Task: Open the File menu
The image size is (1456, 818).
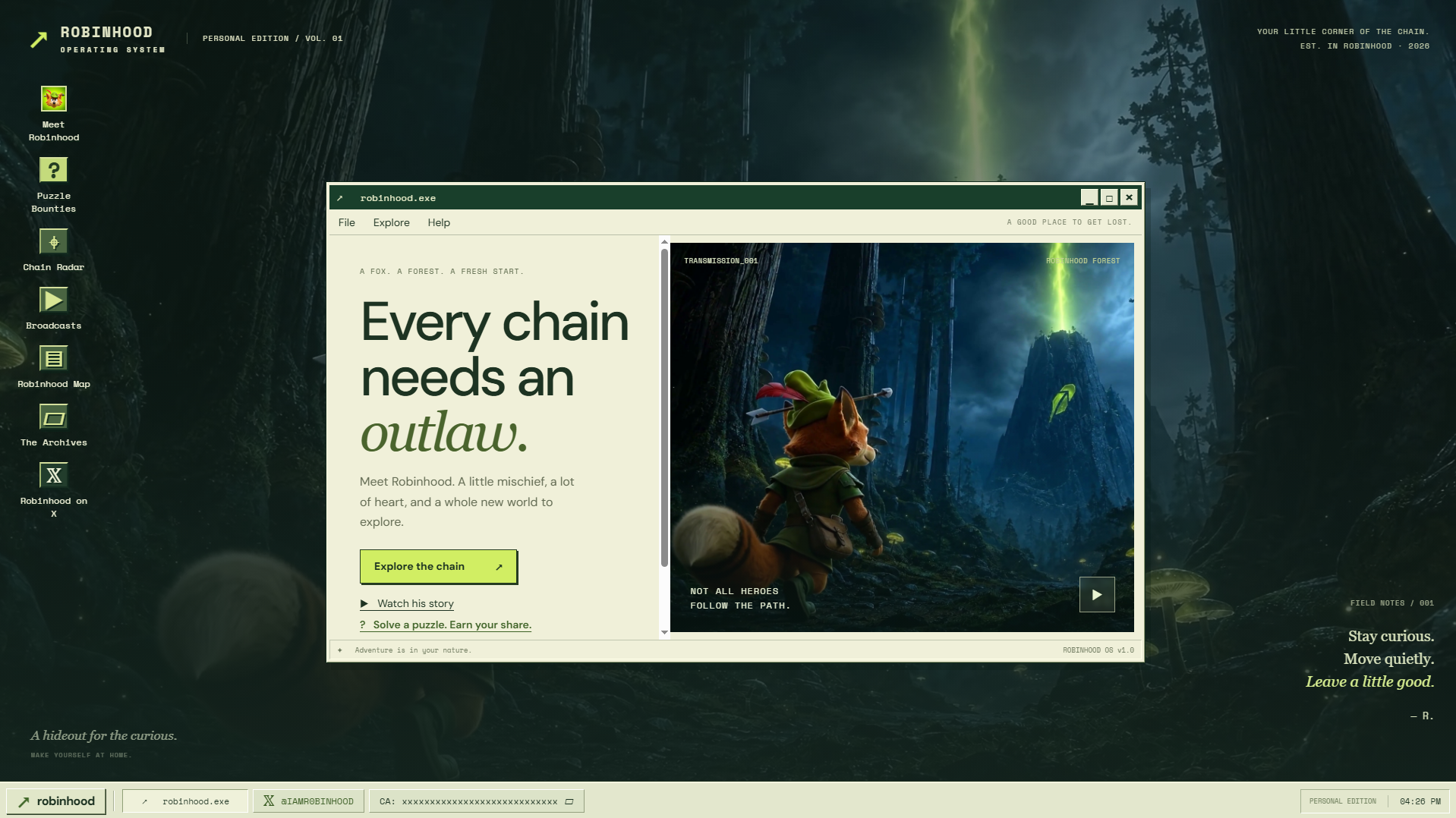Action: coord(347,222)
